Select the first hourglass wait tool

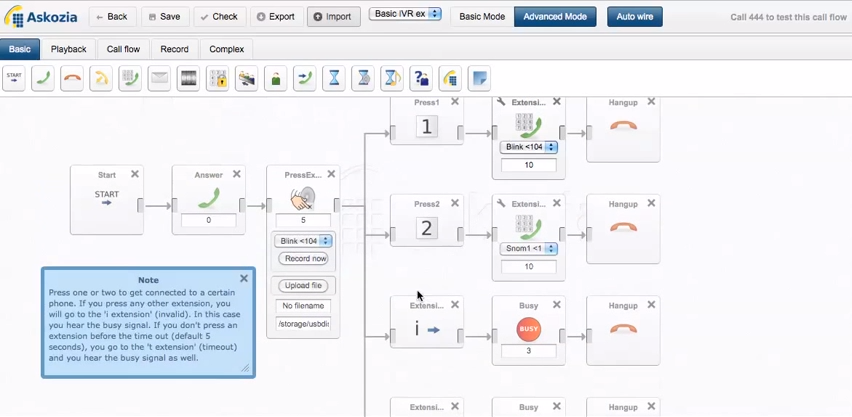334,79
